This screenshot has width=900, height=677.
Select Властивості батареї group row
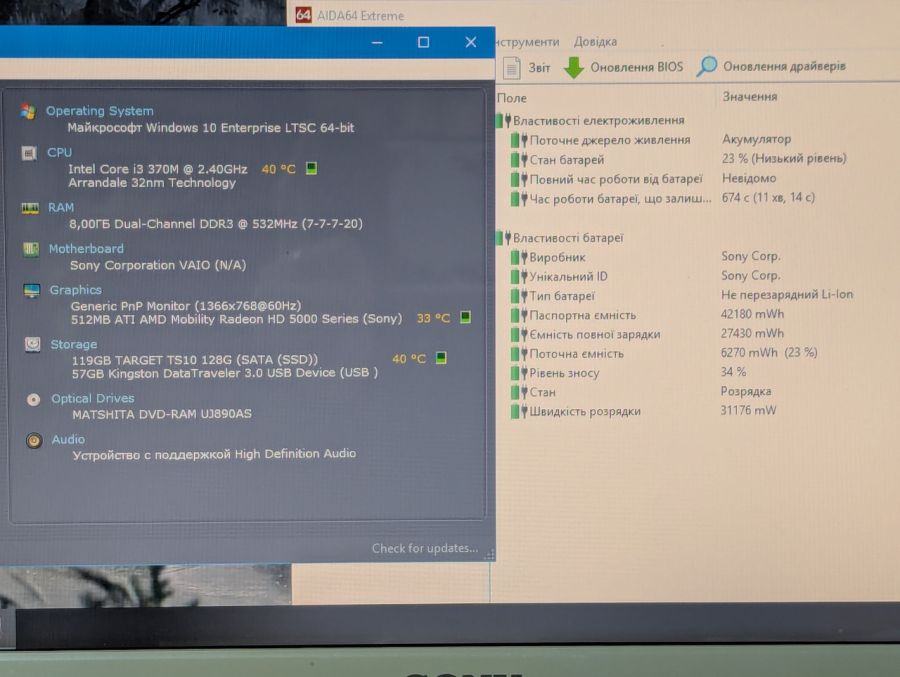pyautogui.click(x=560, y=238)
